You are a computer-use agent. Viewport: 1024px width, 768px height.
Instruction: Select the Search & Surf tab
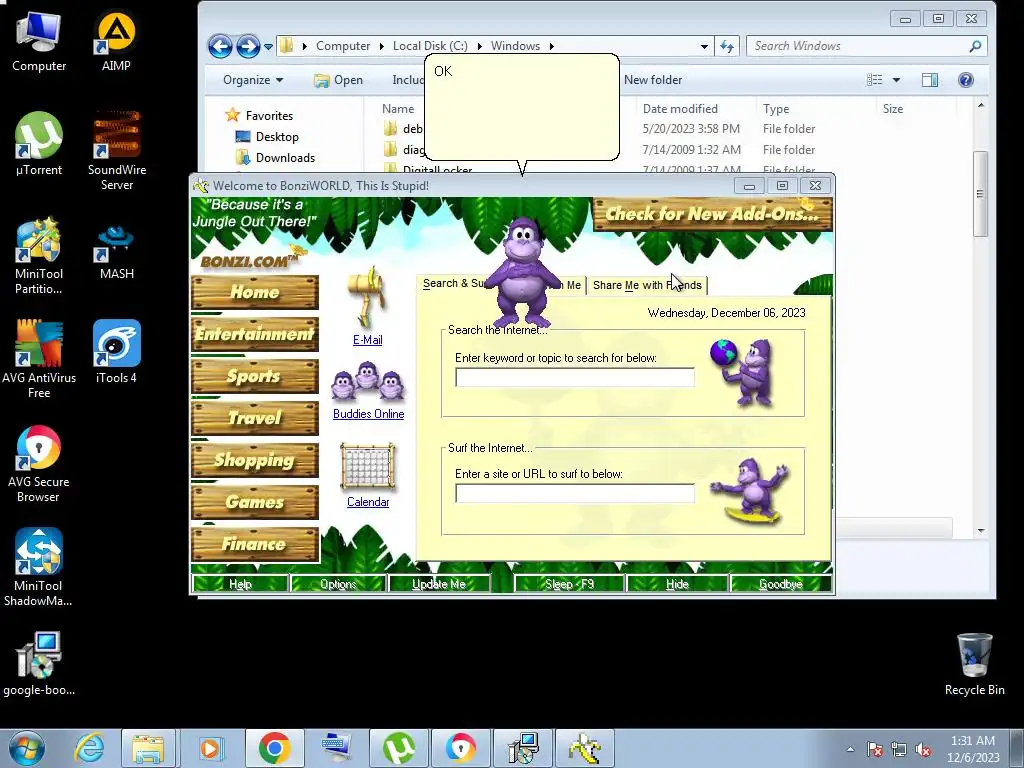tap(454, 283)
